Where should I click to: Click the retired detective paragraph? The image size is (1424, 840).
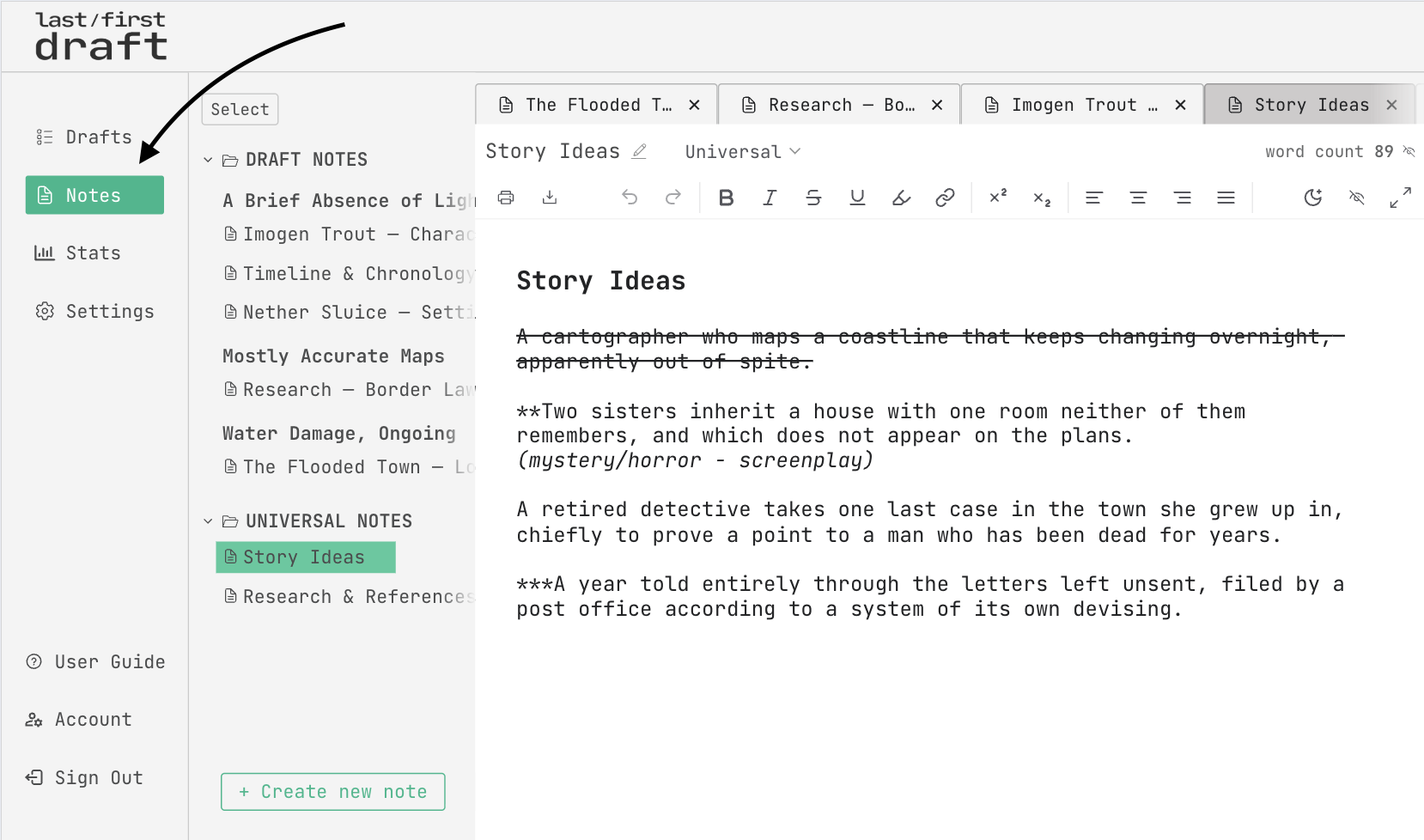click(x=929, y=522)
